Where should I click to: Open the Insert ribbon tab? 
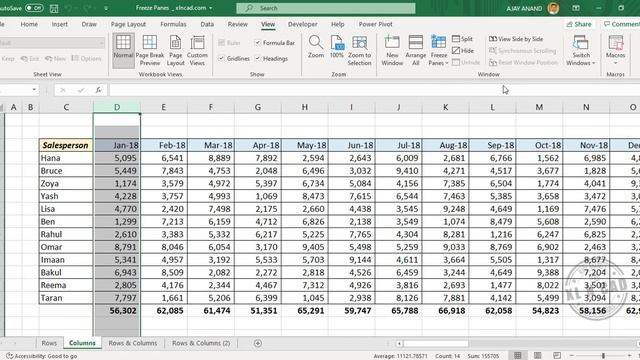click(60, 24)
